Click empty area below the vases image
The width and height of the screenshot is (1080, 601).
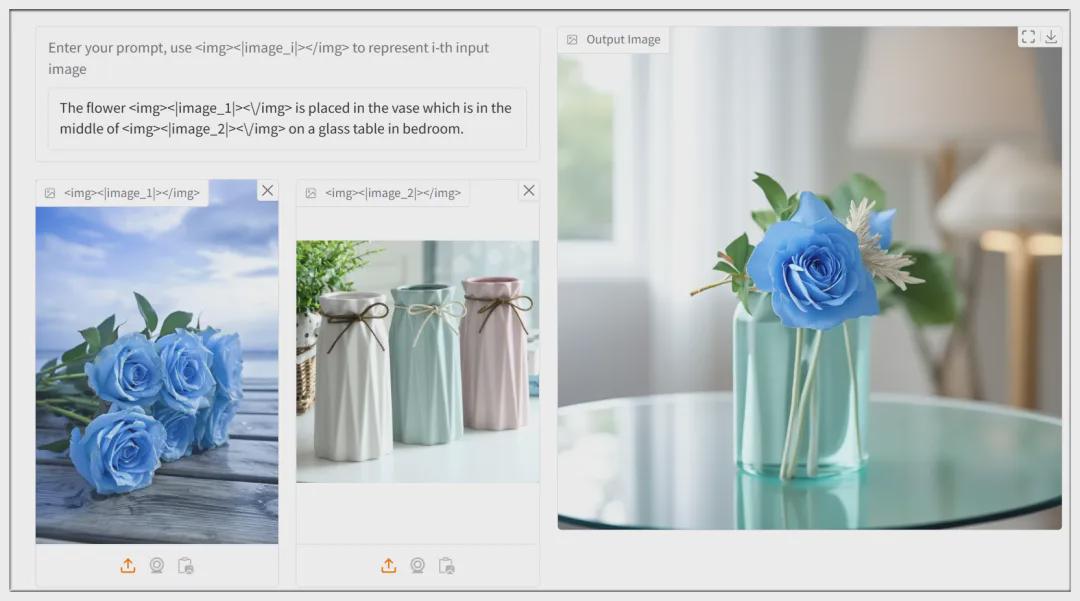tap(417, 512)
